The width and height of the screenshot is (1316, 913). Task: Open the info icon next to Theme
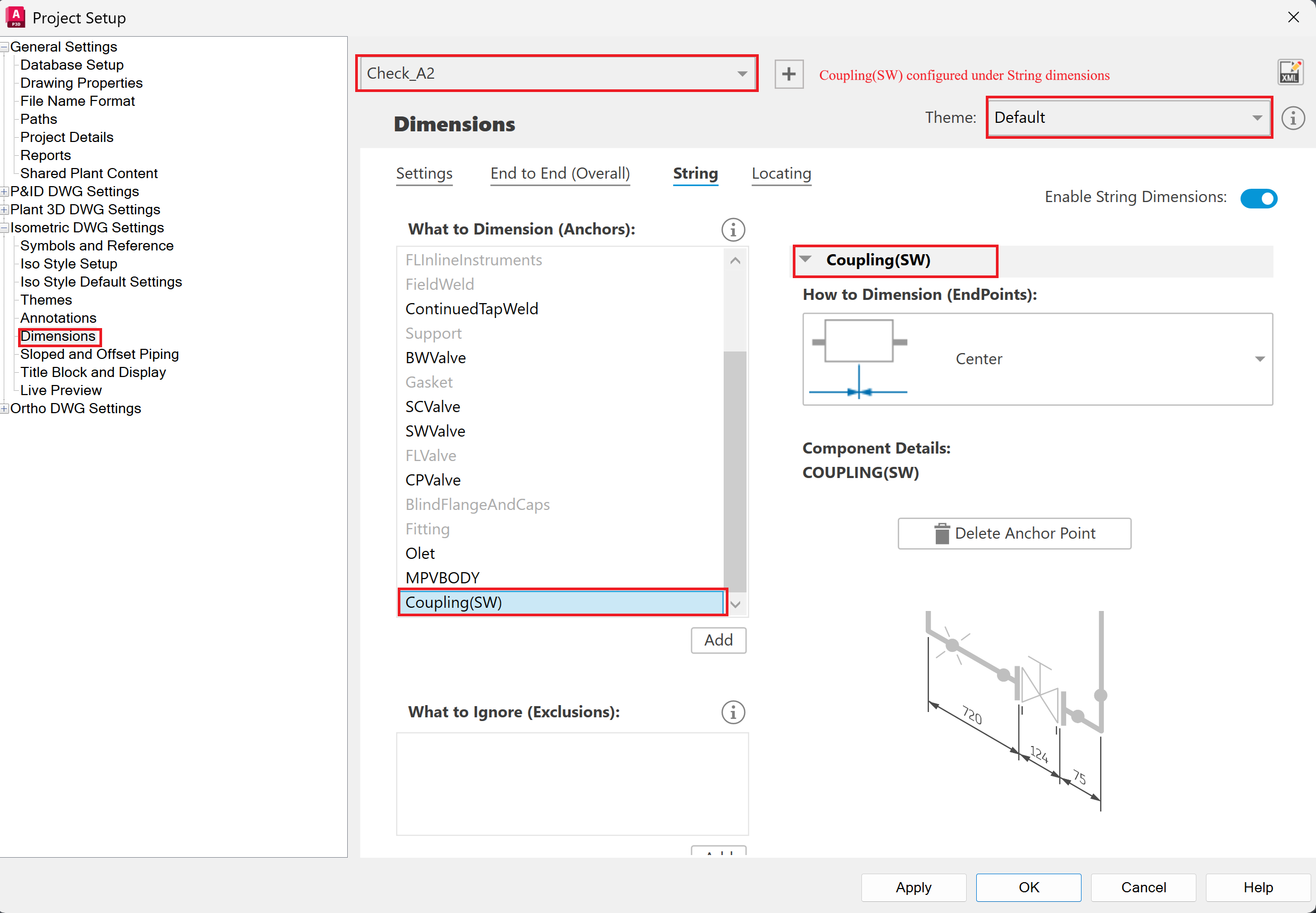point(1293,118)
